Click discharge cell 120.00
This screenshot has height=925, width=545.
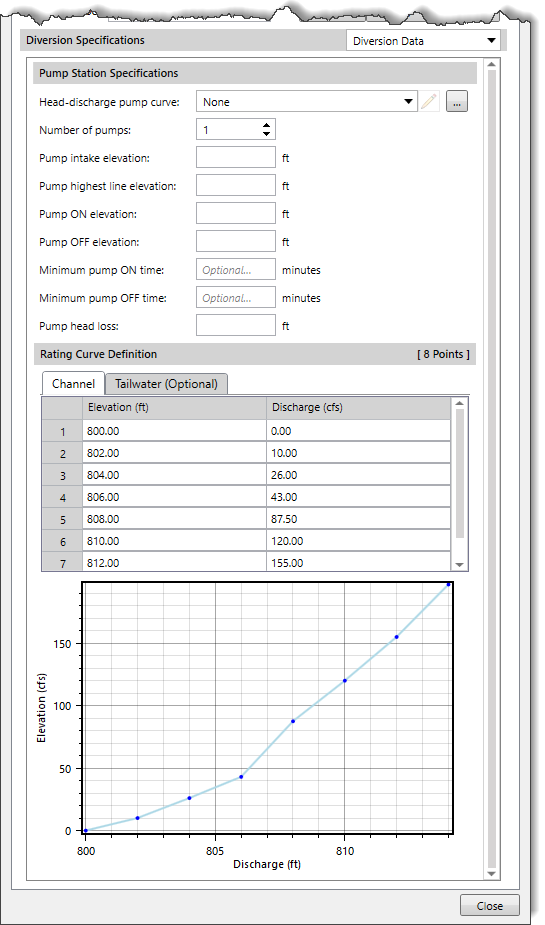pos(358,541)
